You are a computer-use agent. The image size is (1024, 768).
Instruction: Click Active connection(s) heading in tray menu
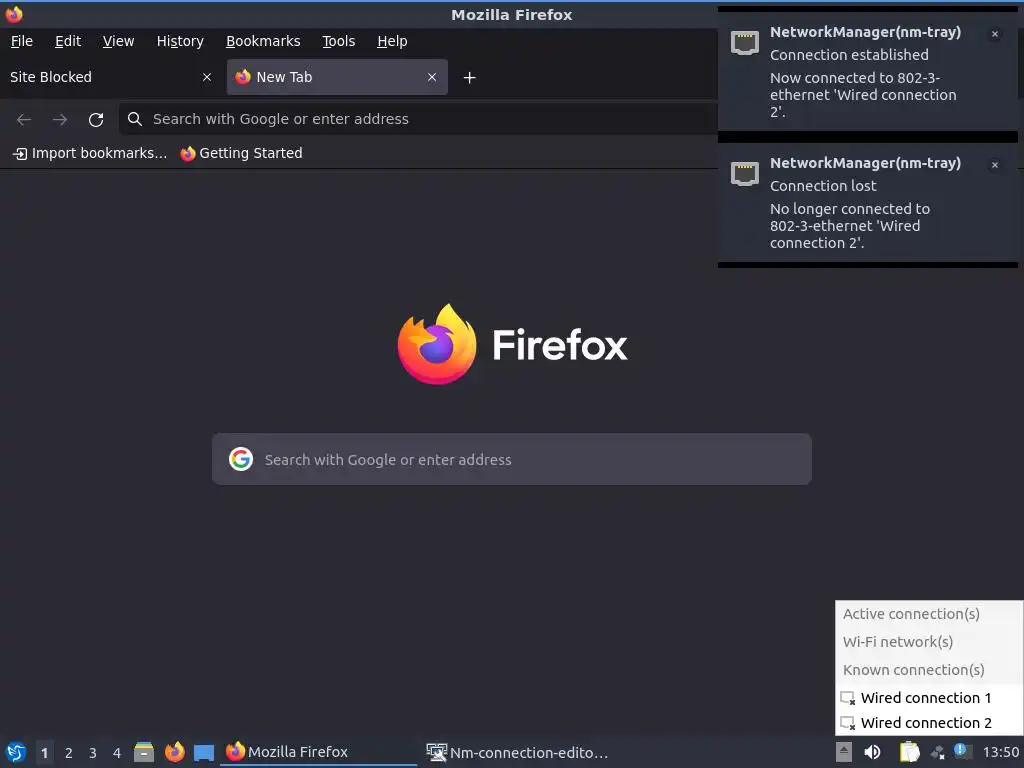click(x=911, y=614)
